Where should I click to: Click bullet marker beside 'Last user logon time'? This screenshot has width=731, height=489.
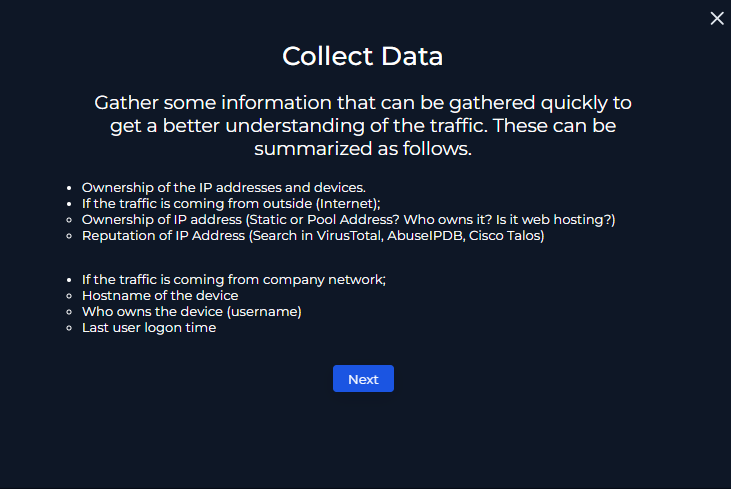(x=69, y=328)
